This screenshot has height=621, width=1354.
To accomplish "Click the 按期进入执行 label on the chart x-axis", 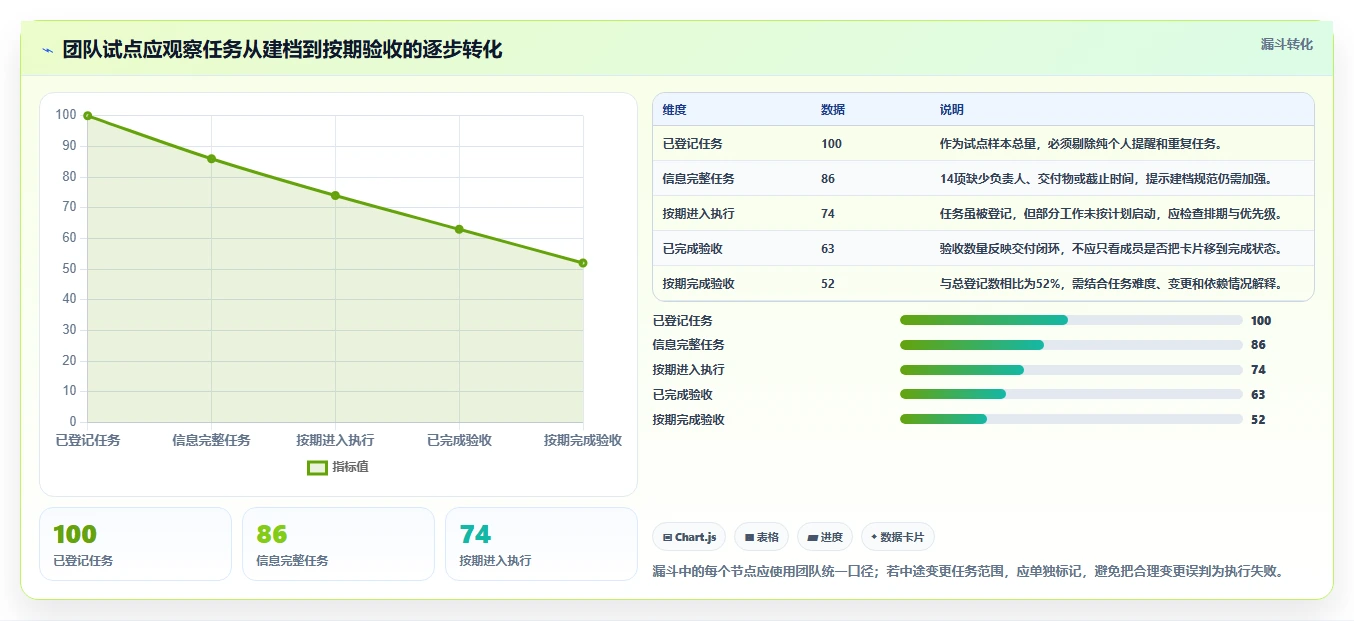I will point(335,440).
